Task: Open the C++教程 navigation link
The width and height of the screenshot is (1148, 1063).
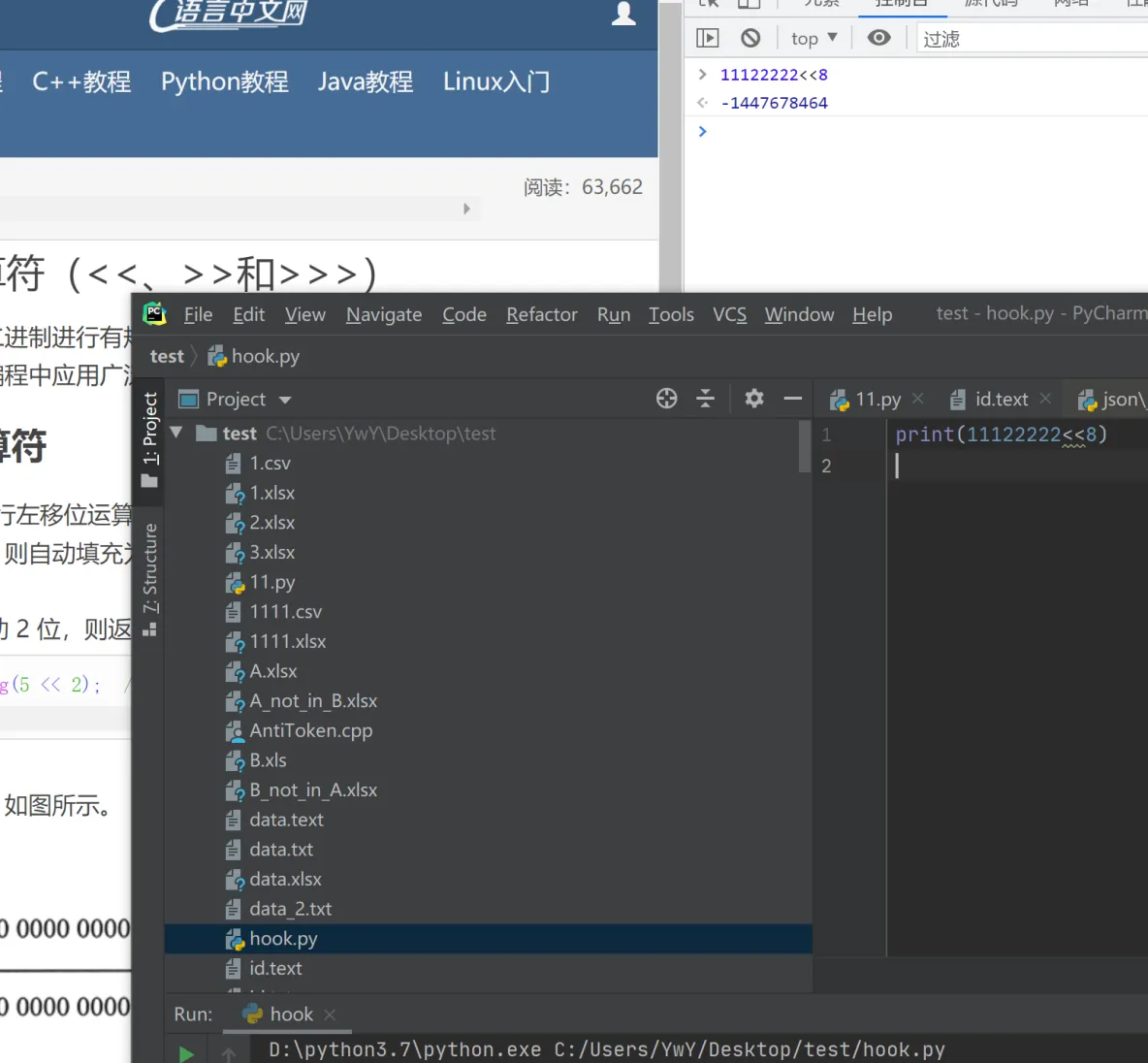Action: click(81, 81)
